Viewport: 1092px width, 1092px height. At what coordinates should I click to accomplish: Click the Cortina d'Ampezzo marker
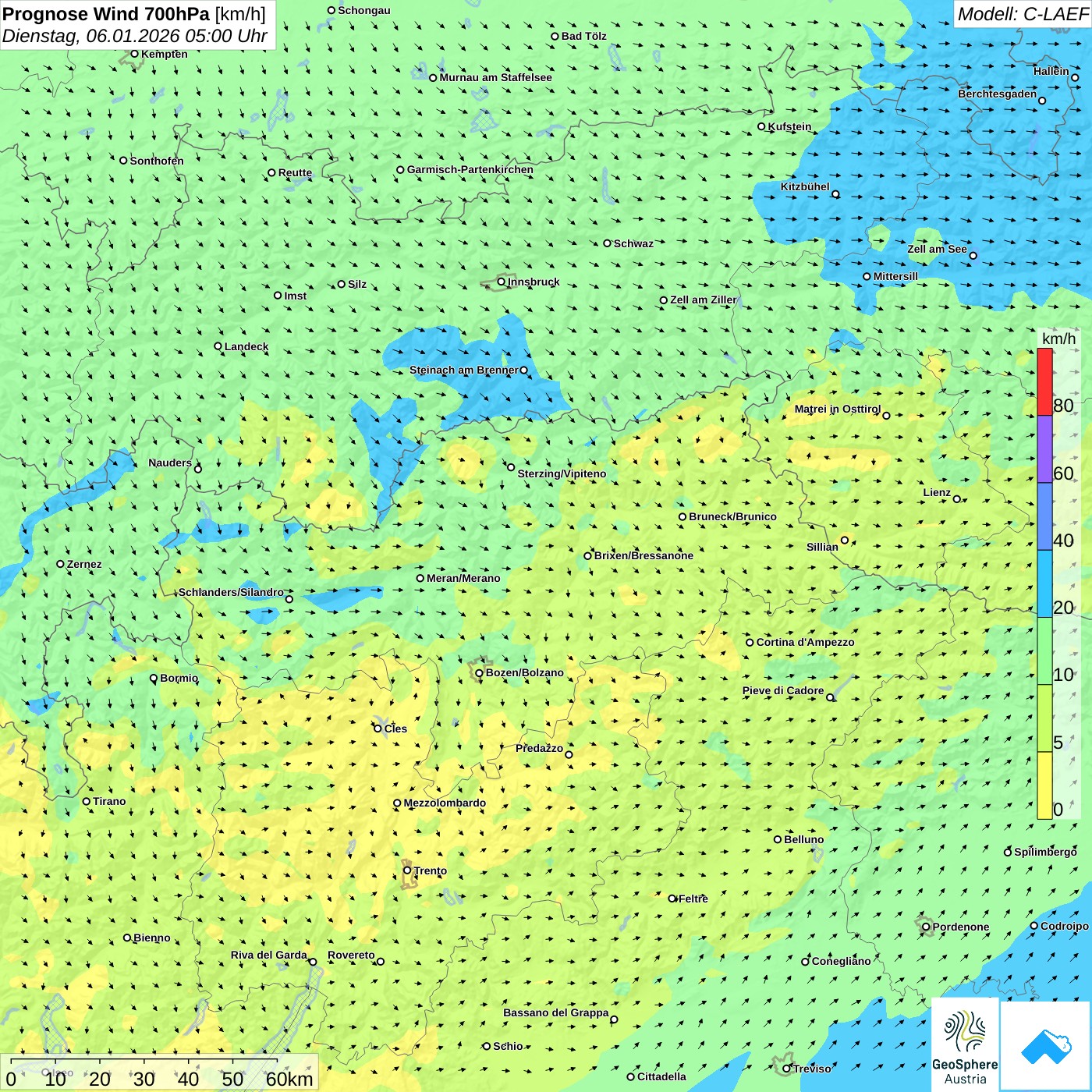(x=750, y=643)
